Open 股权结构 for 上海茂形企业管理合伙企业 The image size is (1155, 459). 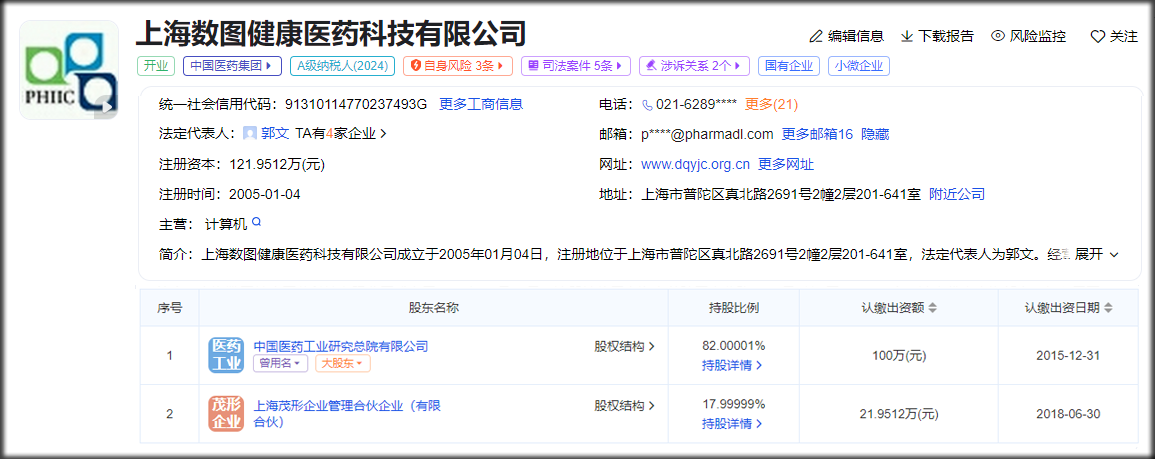[x=624, y=405]
